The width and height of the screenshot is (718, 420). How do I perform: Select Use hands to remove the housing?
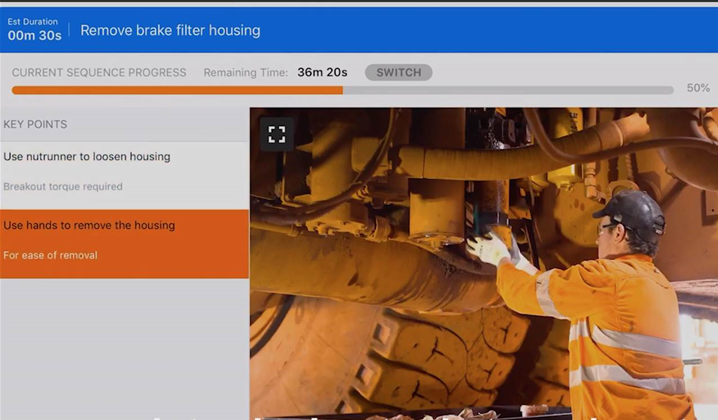point(89,226)
